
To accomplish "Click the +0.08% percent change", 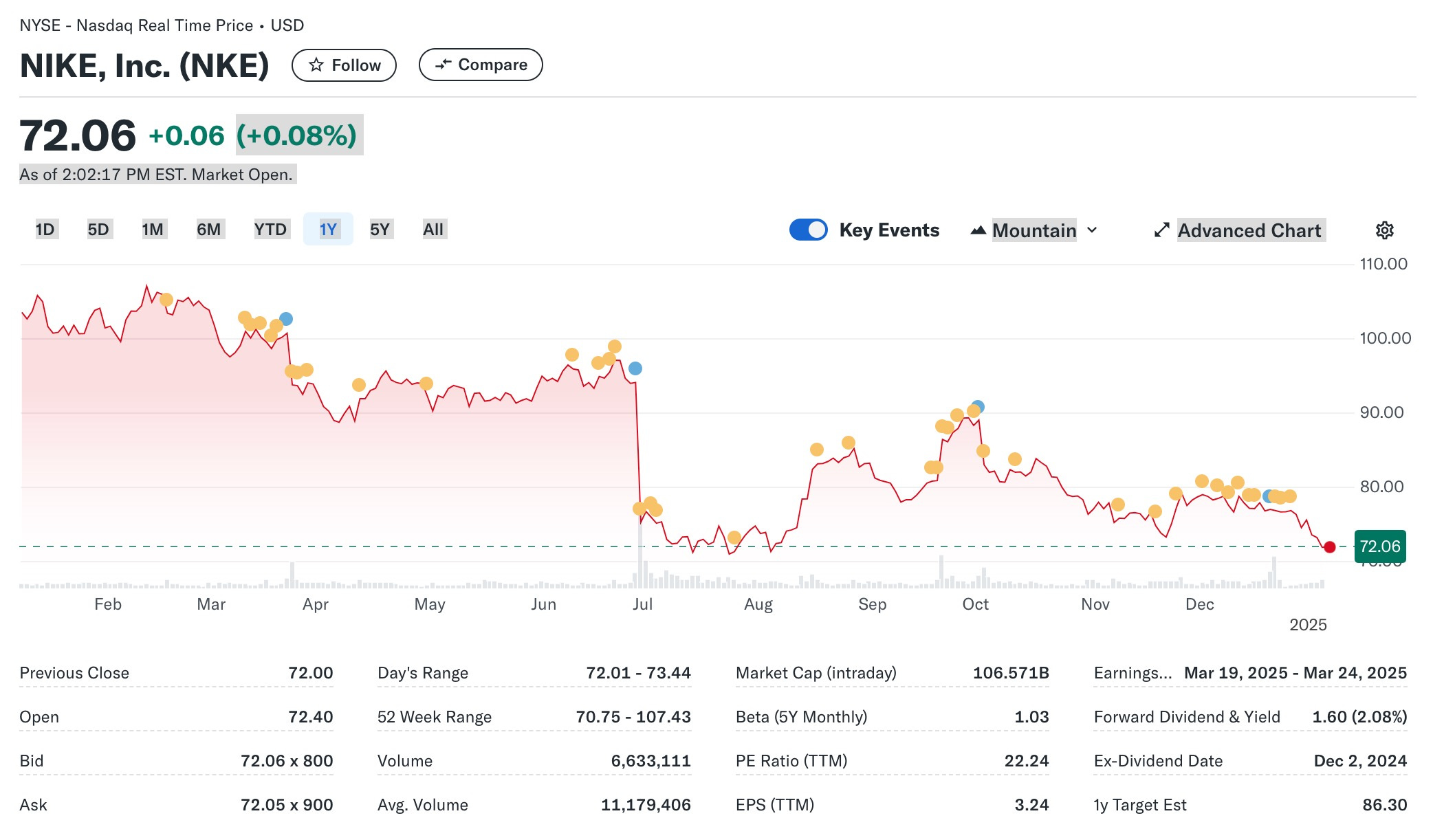I will [297, 135].
